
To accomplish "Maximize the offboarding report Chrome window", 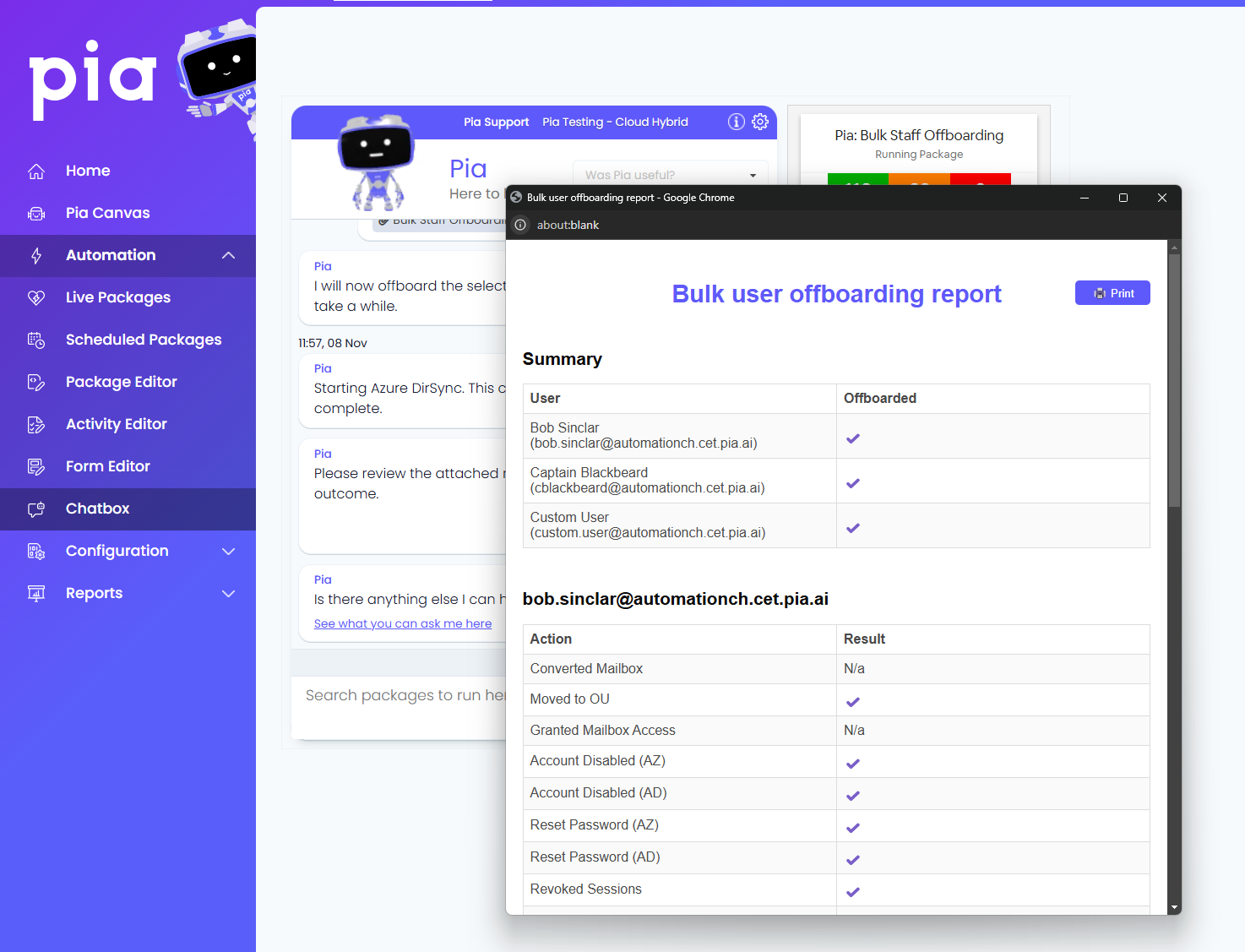I will pyautogui.click(x=1123, y=198).
